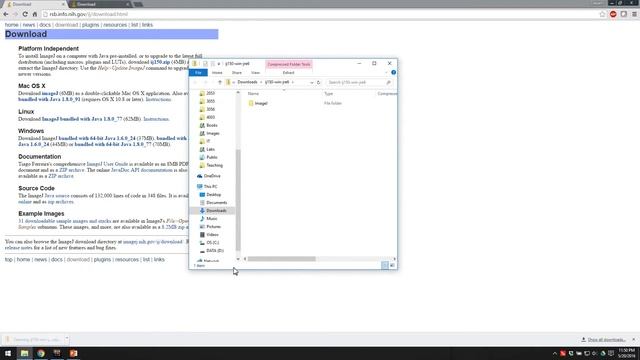Open the Extract ribbon tab
This screenshot has height=360, width=640.
pos(288,73)
